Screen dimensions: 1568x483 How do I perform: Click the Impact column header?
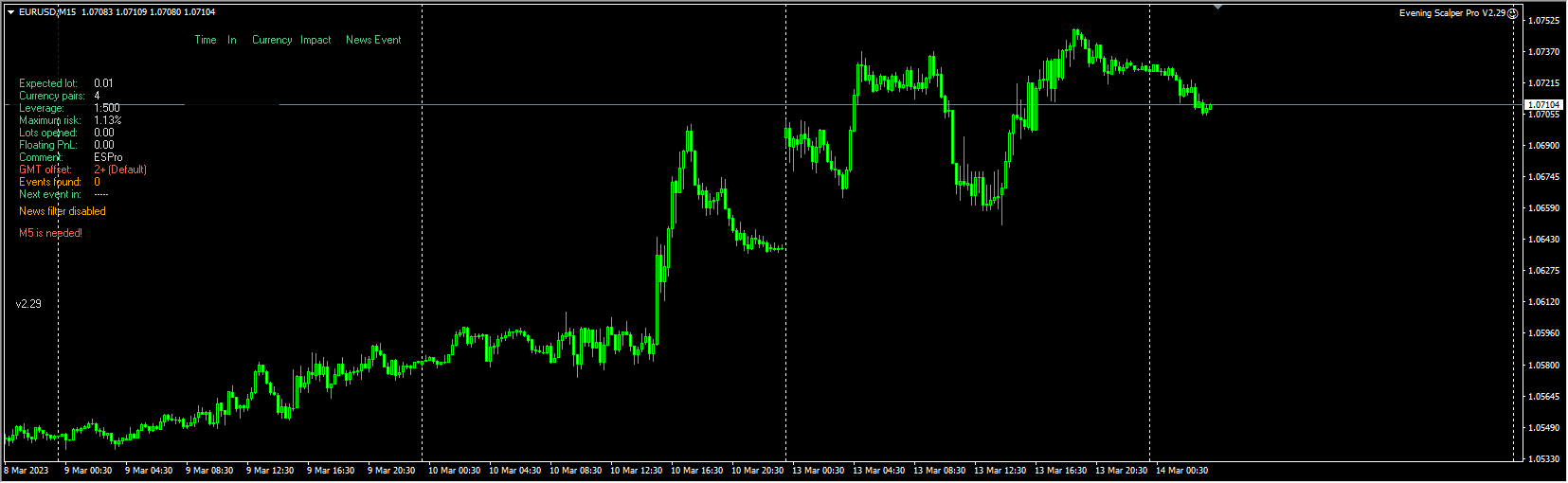pyautogui.click(x=315, y=40)
